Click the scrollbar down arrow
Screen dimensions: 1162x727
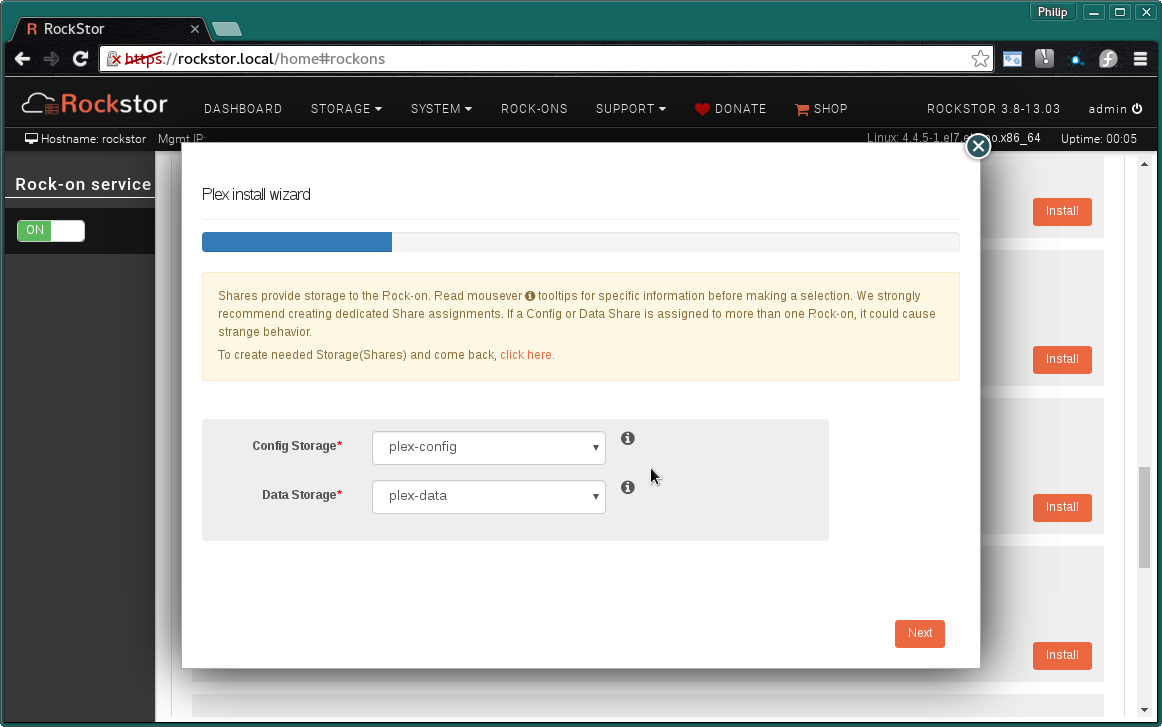coord(1144,710)
